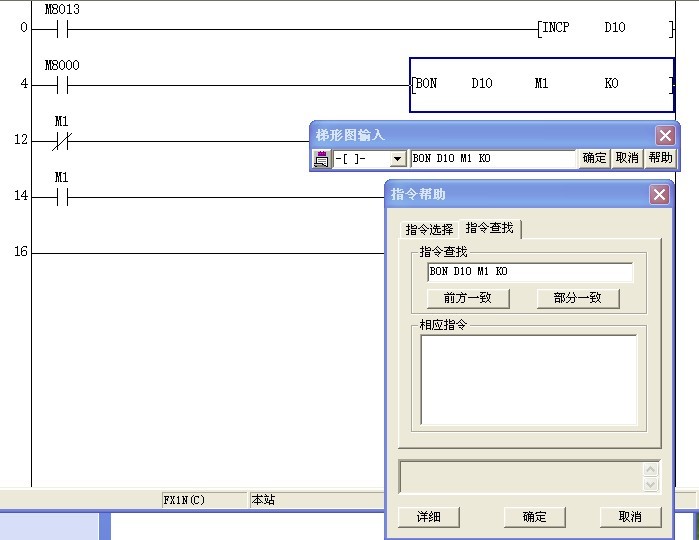Open the ladder symbol type dropdown
The width and height of the screenshot is (699, 540).
(397, 159)
